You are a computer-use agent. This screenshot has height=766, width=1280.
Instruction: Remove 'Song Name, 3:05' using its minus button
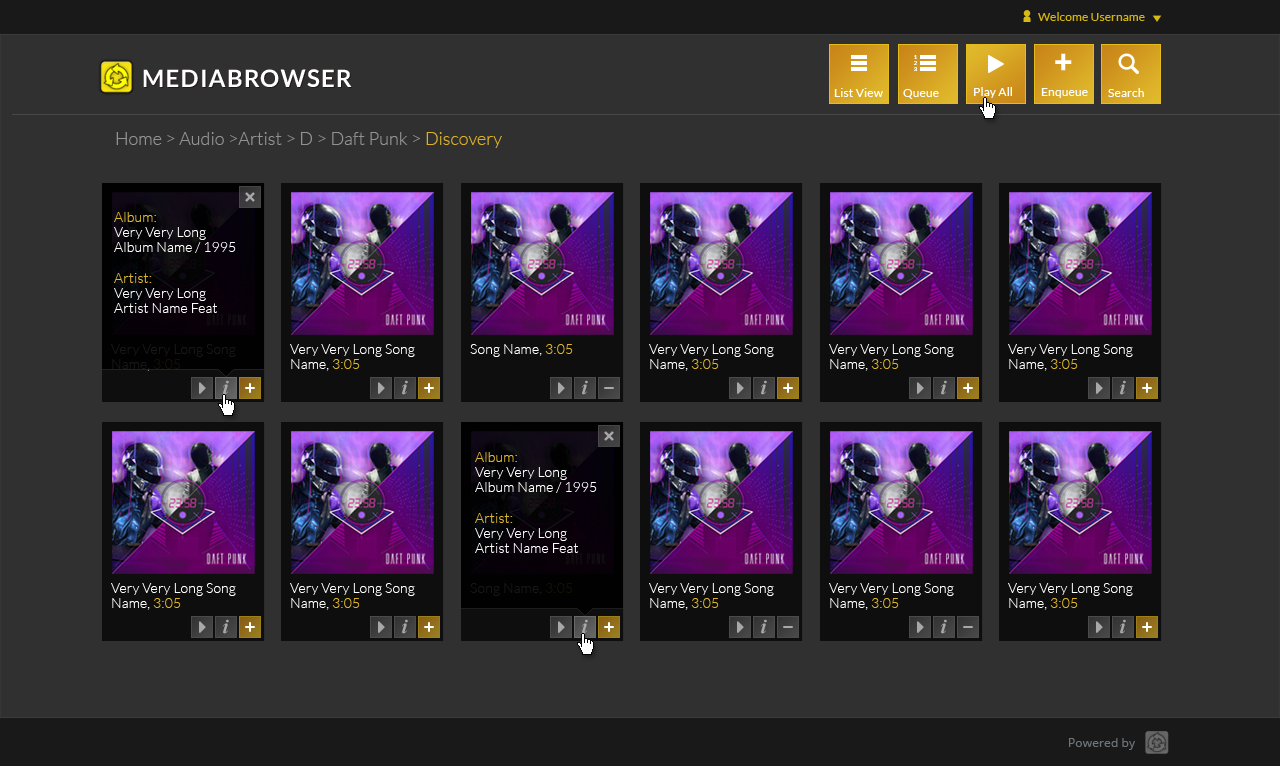point(608,388)
